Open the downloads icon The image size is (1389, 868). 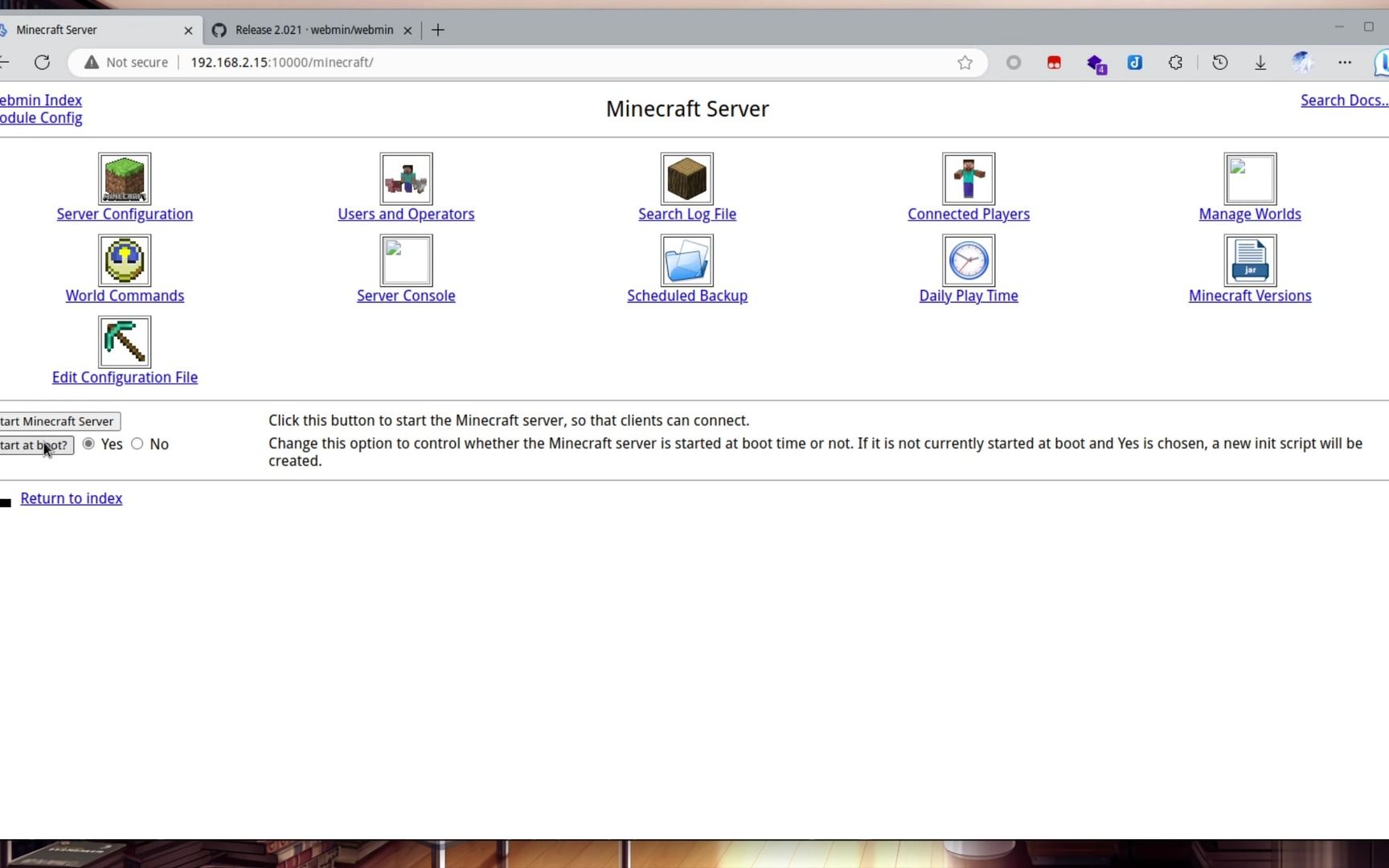[1260, 62]
